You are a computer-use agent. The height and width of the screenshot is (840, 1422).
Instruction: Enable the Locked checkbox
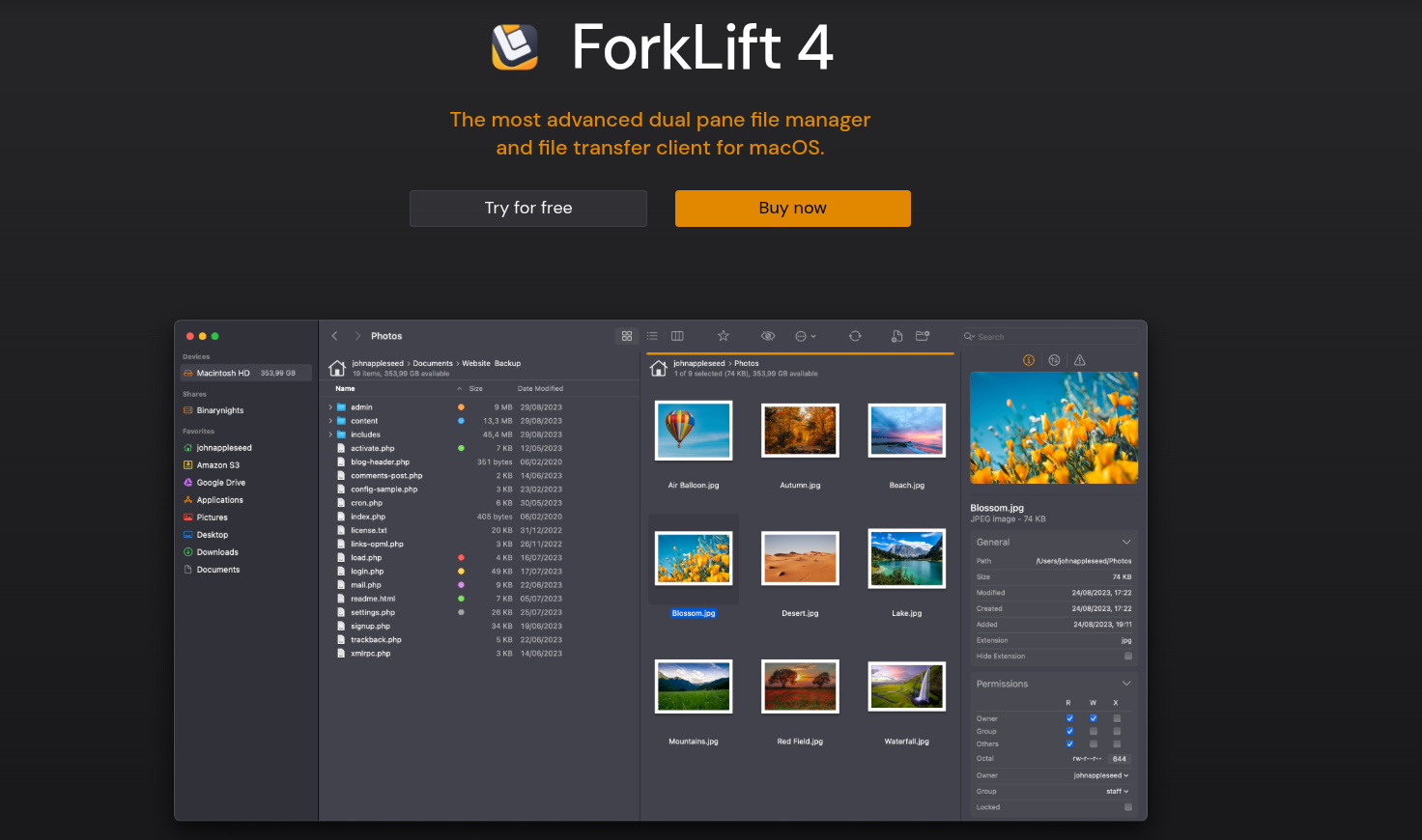(1127, 807)
